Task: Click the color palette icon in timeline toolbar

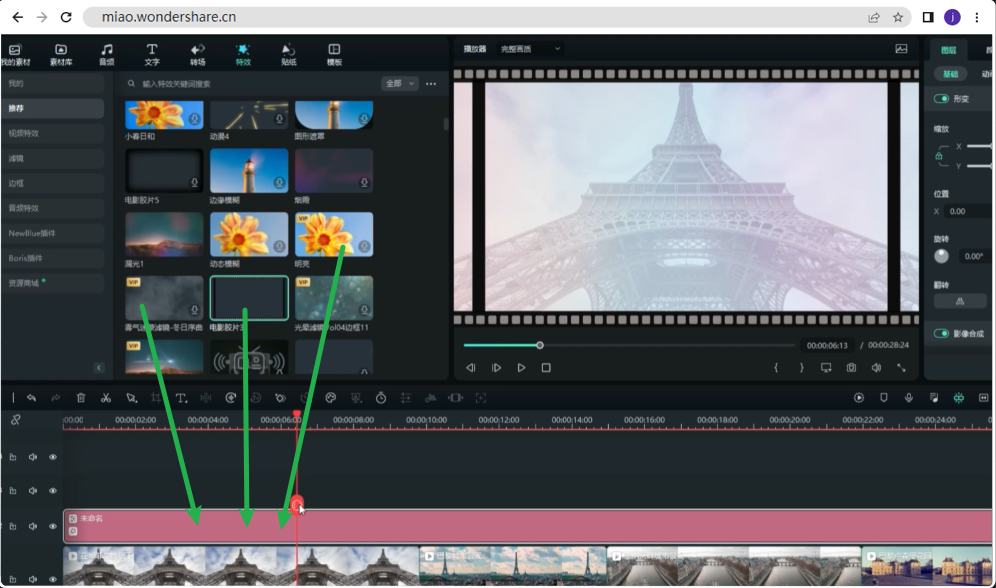Action: pos(330,398)
